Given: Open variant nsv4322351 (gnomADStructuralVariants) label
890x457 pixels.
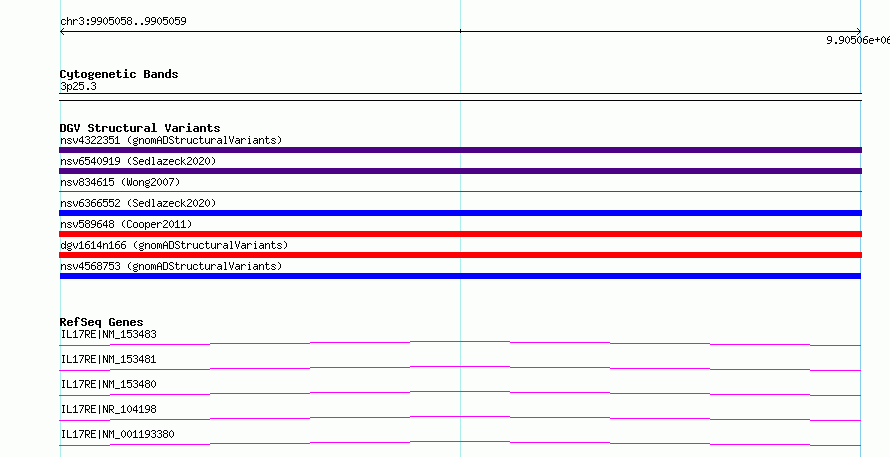Looking at the screenshot, I should click(171, 140).
